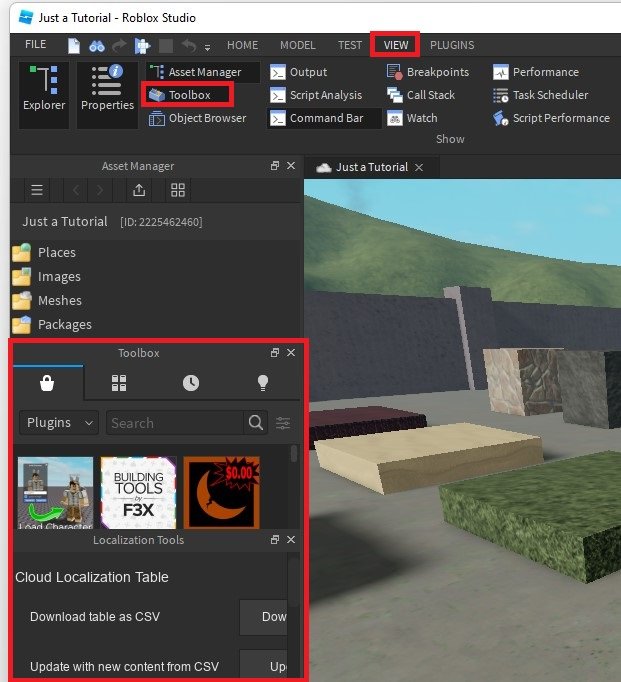Click the Asset Manager back arrow
This screenshot has width=621, height=682.
tap(76, 190)
